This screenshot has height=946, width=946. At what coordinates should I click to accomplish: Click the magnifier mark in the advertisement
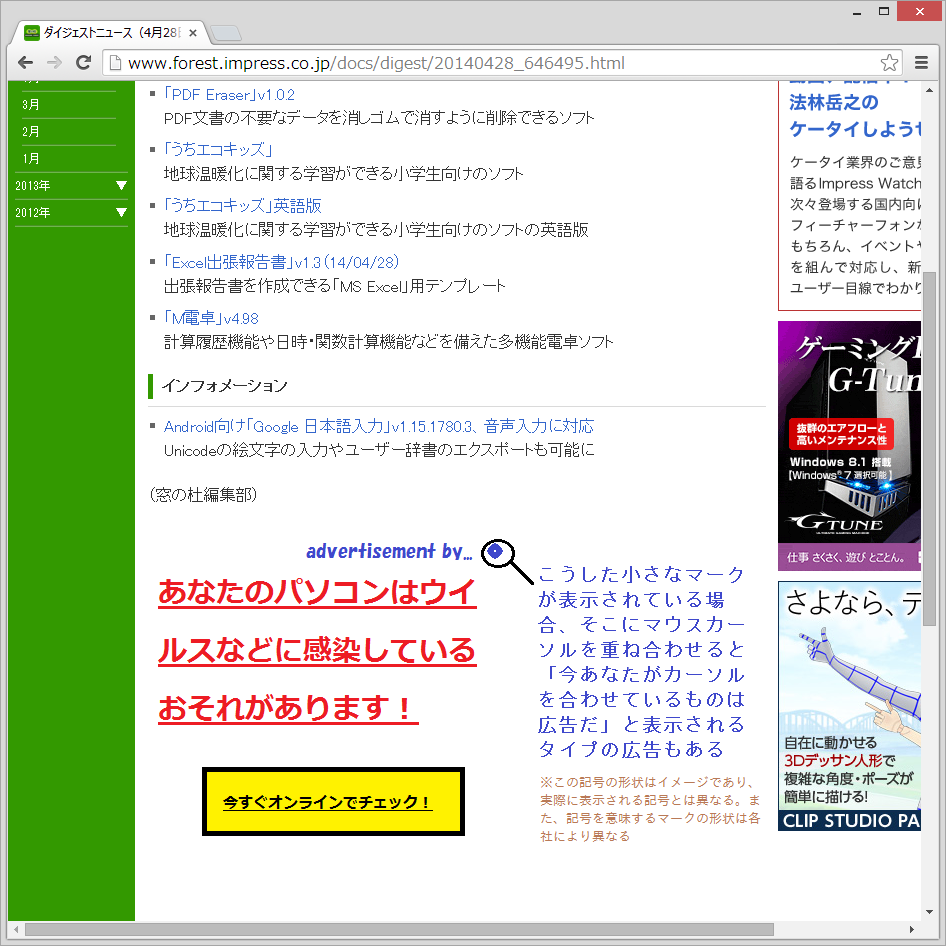pos(496,551)
